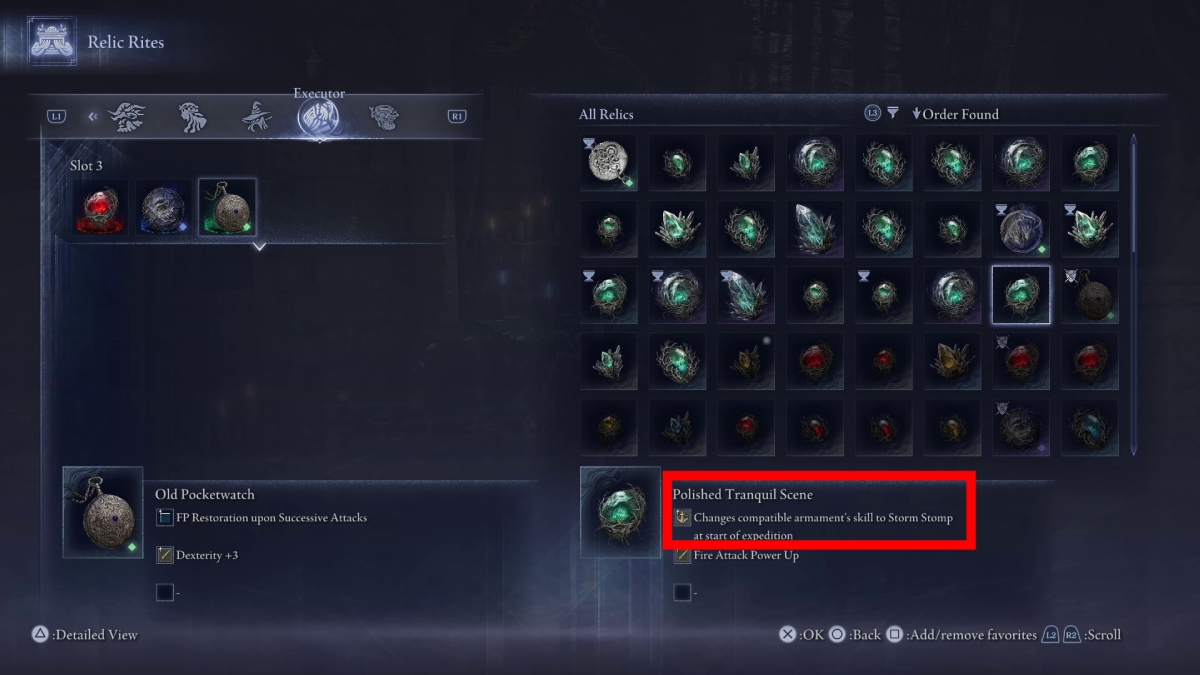Screen dimensions: 1200x675
Task: Select the currently highlighted green relic thumbnail
Action: pyautogui.click(x=1020, y=295)
